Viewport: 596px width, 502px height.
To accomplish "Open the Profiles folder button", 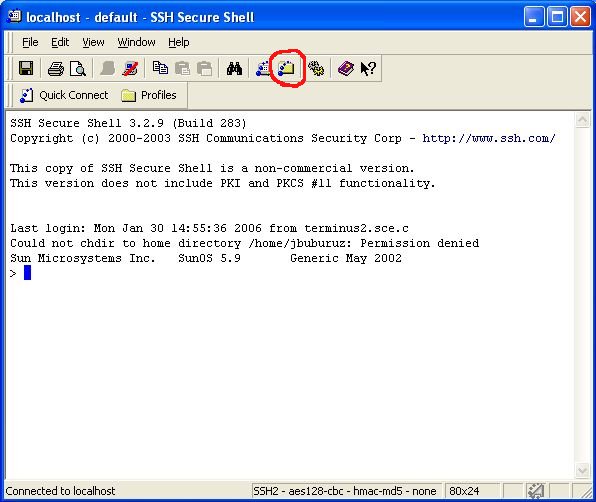I will (x=149, y=95).
